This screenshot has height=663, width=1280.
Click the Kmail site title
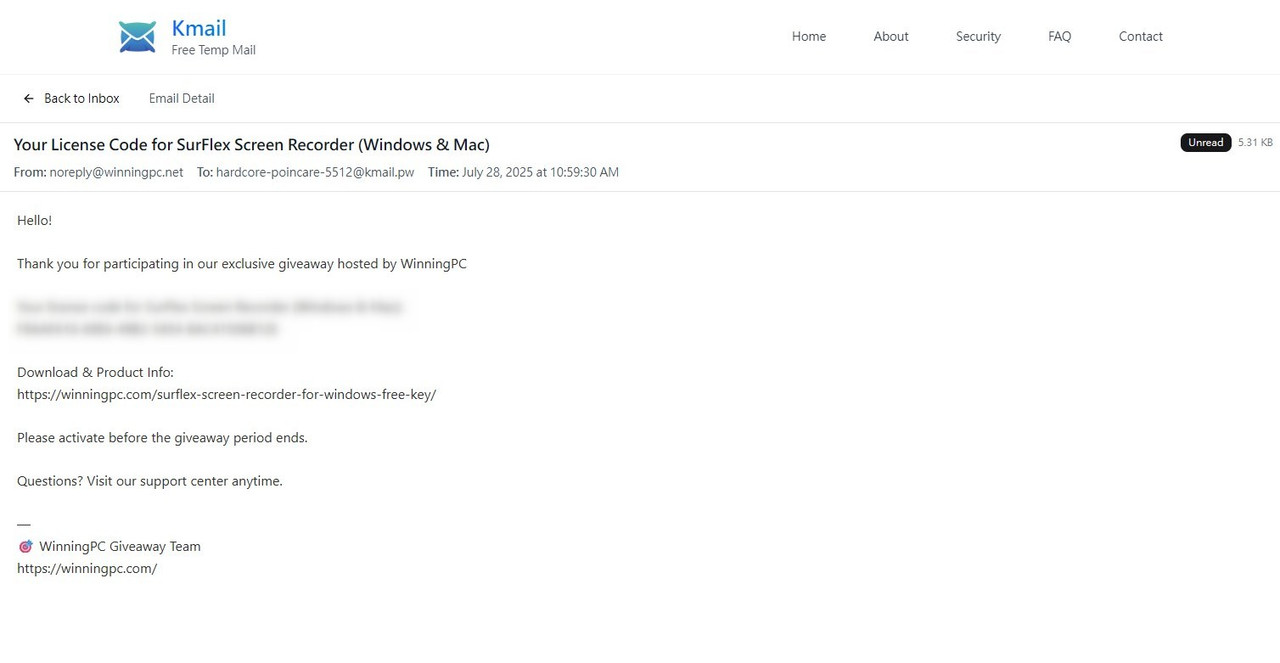point(199,28)
